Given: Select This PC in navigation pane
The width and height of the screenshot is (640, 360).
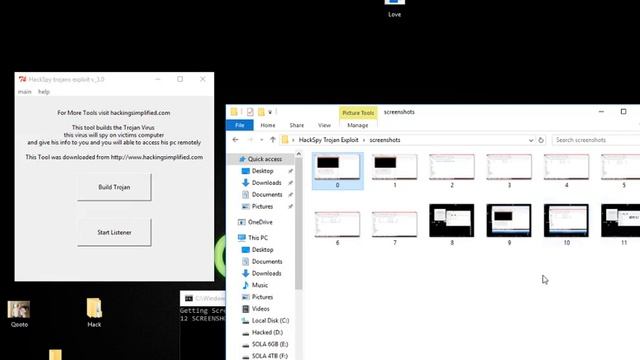Looking at the screenshot, I should coord(258,238).
